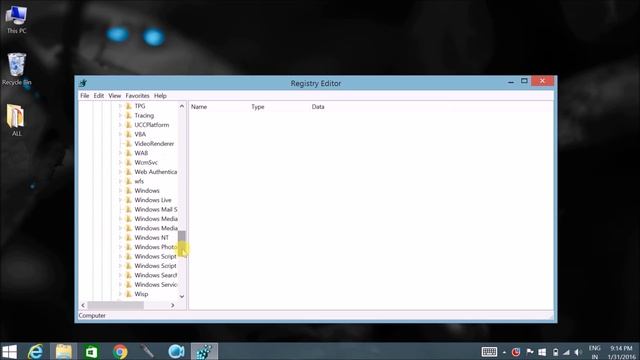
Task: Click the folder icon beside VideoRenderer
Action: [x=128, y=144]
